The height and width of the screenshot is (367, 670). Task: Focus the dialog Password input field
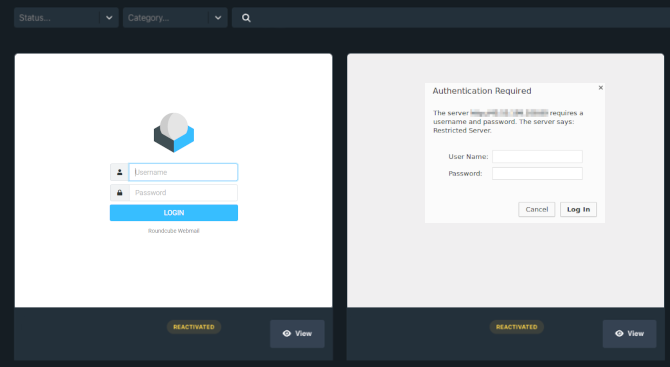pos(537,173)
